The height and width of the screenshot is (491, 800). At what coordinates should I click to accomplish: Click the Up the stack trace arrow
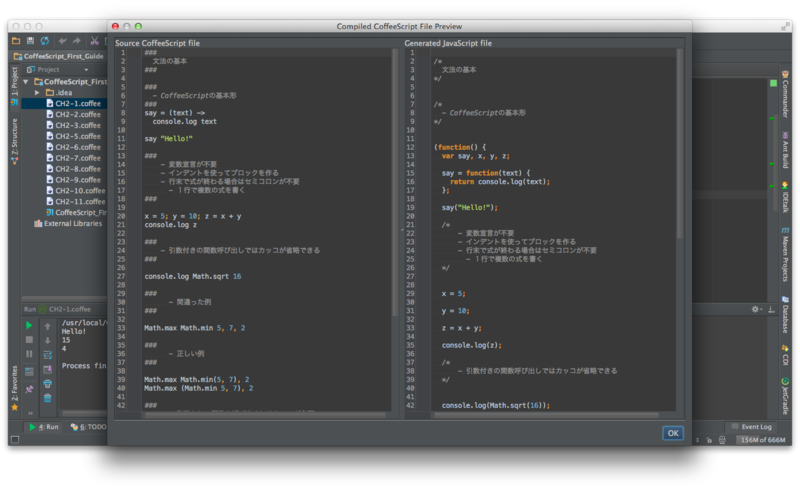[47, 326]
